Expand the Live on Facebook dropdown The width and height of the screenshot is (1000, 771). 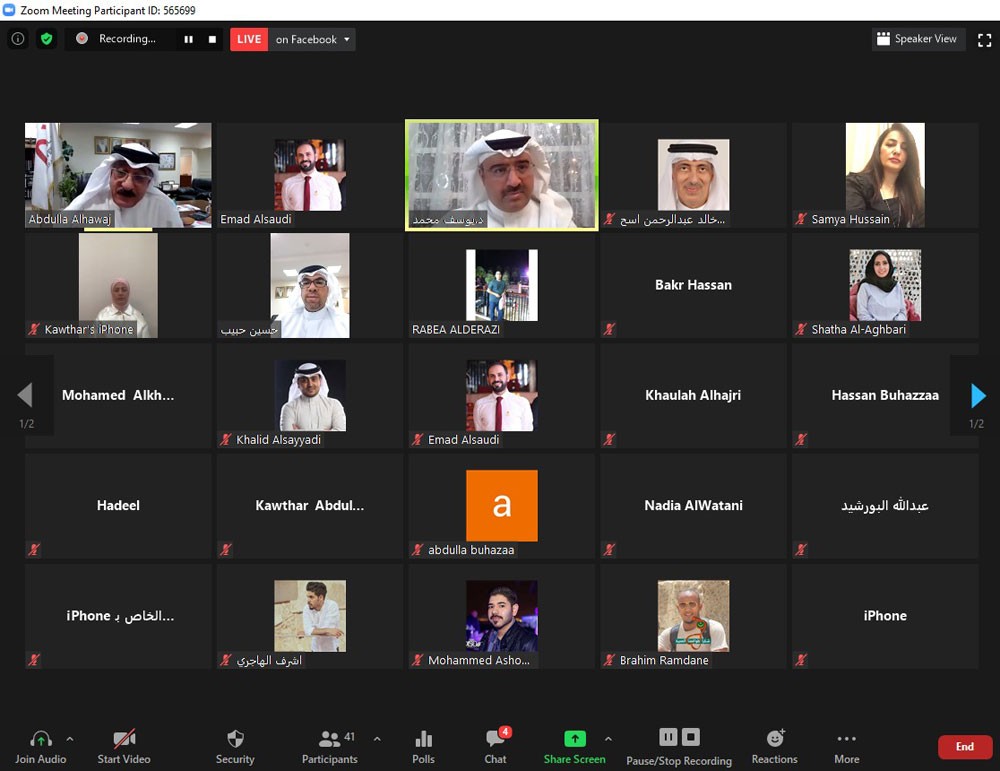click(347, 39)
